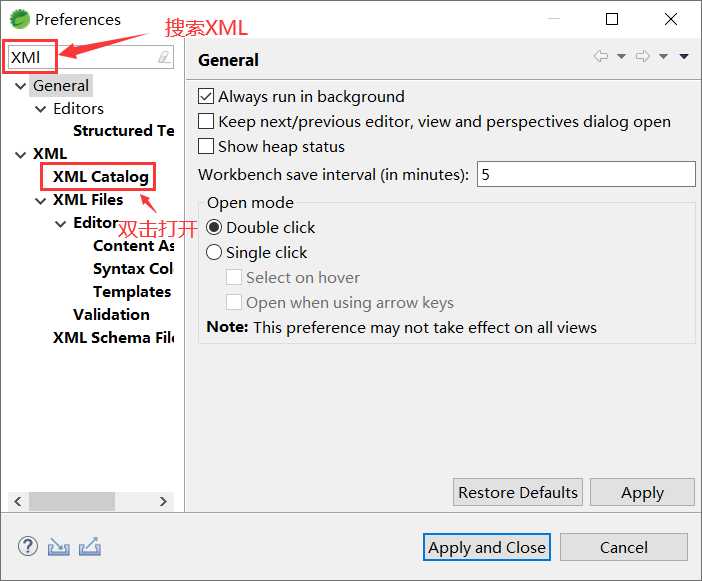The image size is (702, 581).
Task: Collapse the General tree node
Action: pos(20,85)
